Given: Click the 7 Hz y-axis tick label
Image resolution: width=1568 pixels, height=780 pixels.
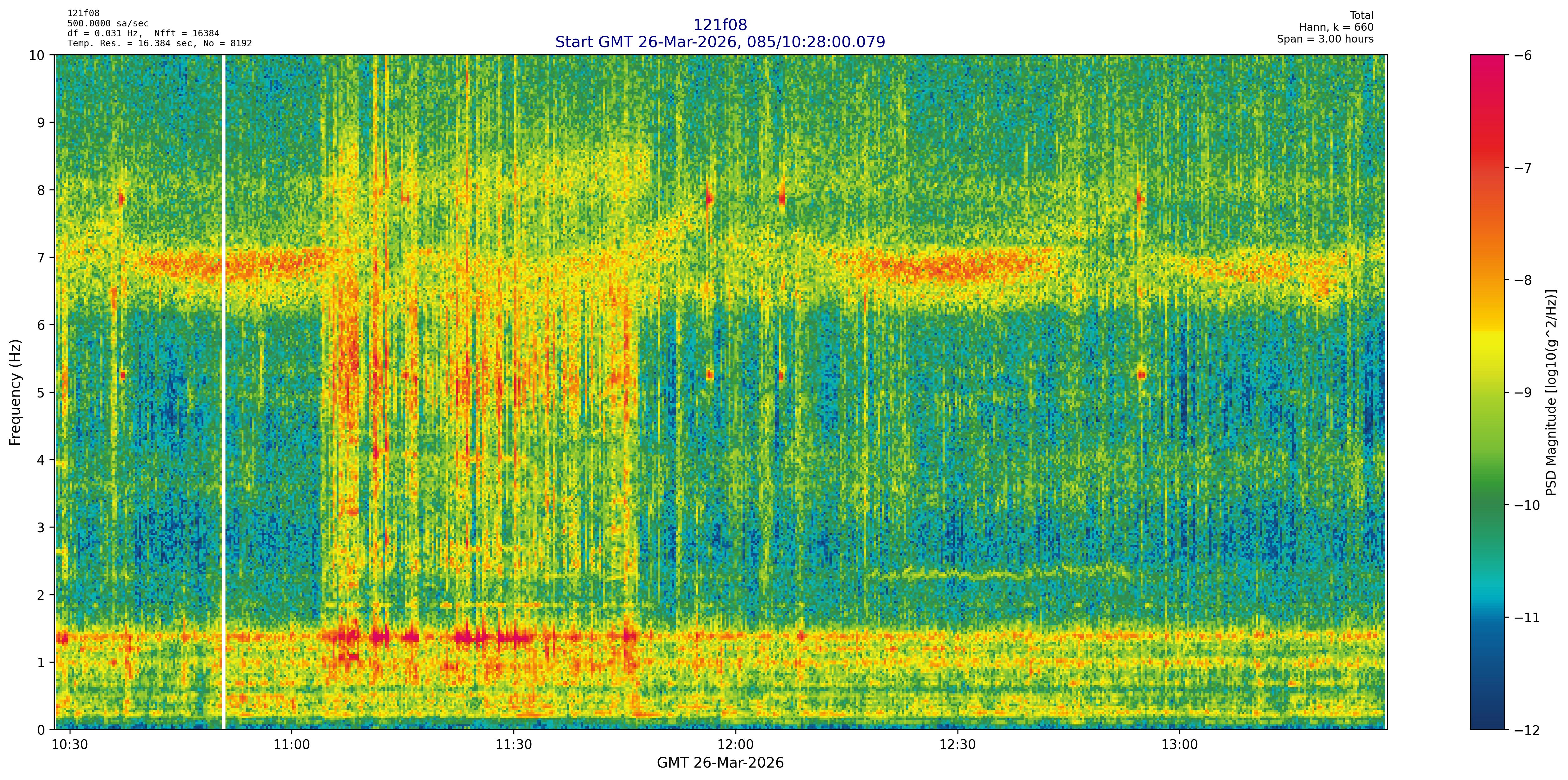Looking at the screenshot, I should pyautogui.click(x=41, y=257).
